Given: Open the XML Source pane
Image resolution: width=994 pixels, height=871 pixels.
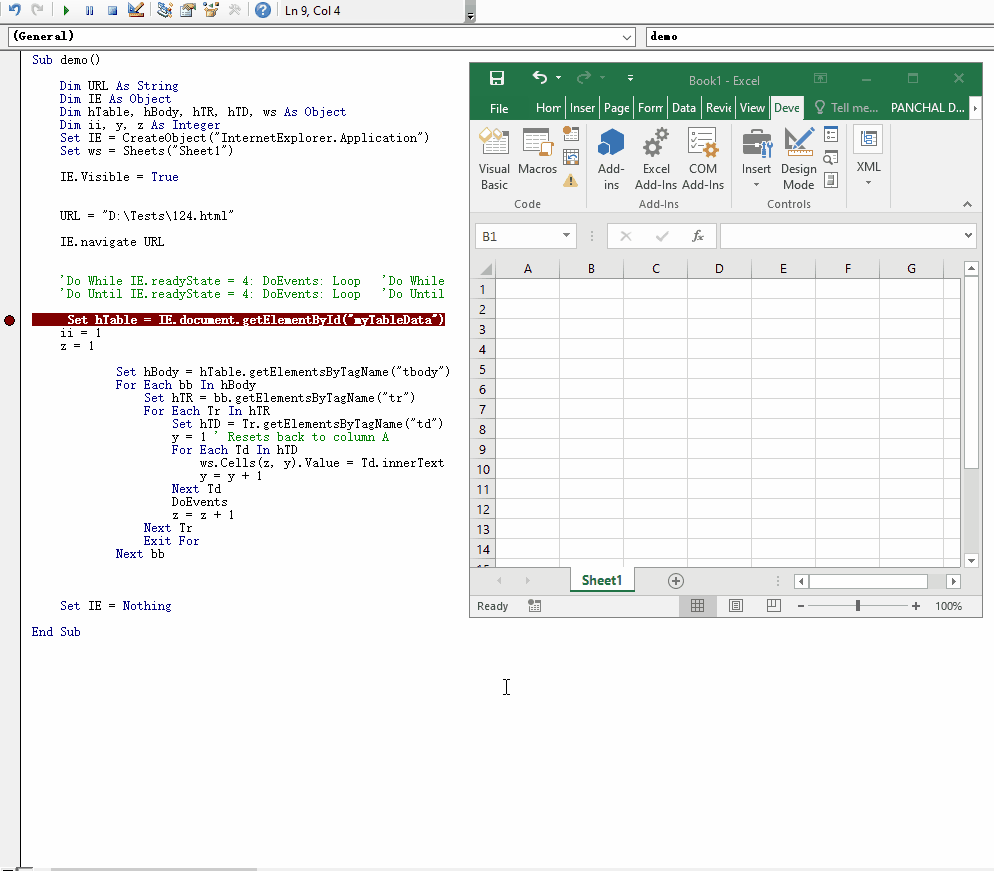Looking at the screenshot, I should pos(867,150).
